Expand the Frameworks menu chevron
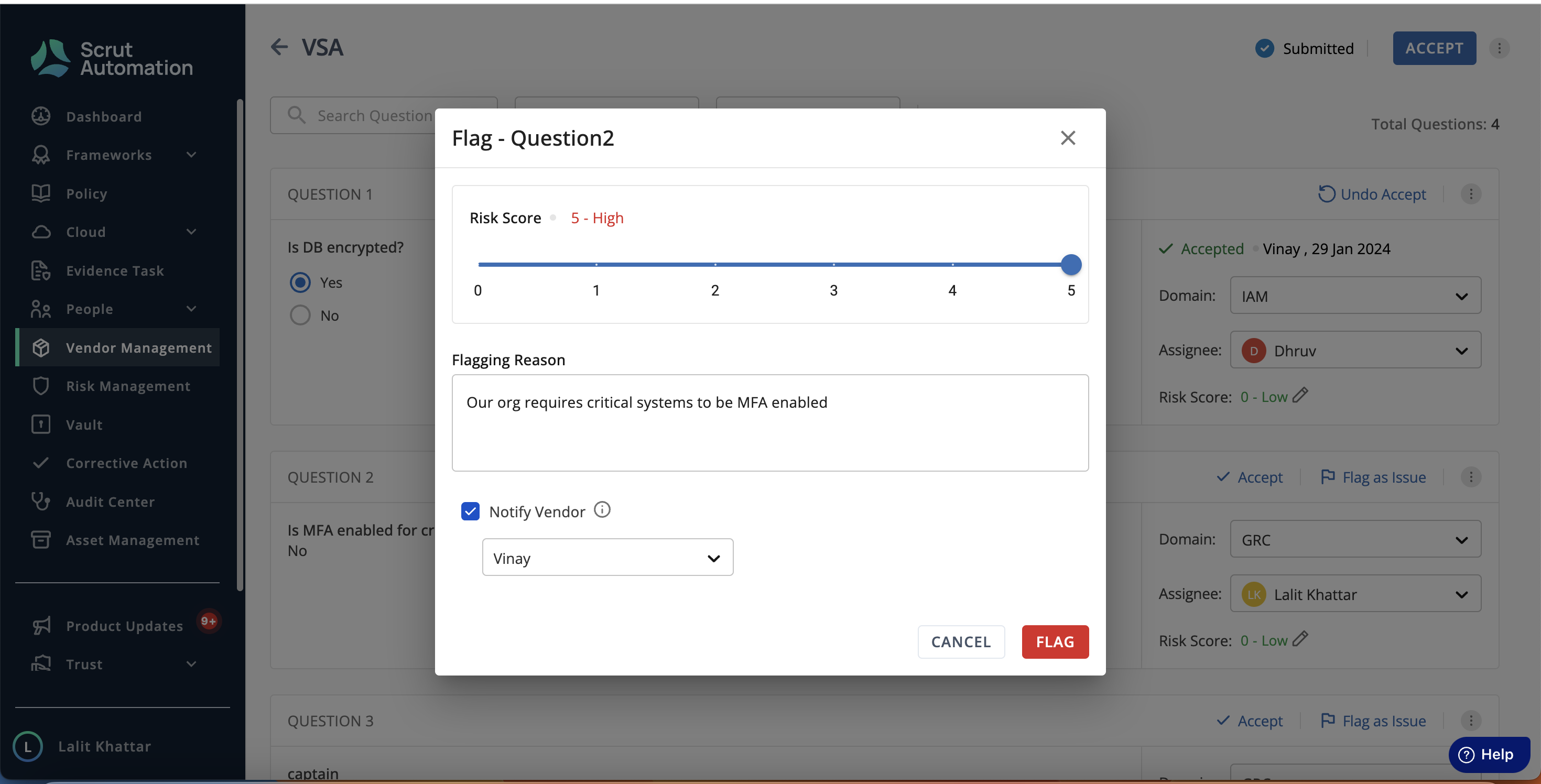The height and width of the screenshot is (784, 1541). (191, 155)
